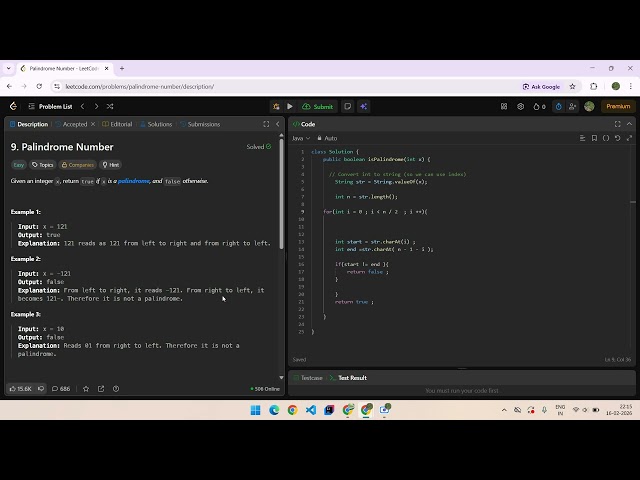Click the debugger icon beside Run
Screen dimensions: 640x480
pyautogui.click(x=276, y=107)
